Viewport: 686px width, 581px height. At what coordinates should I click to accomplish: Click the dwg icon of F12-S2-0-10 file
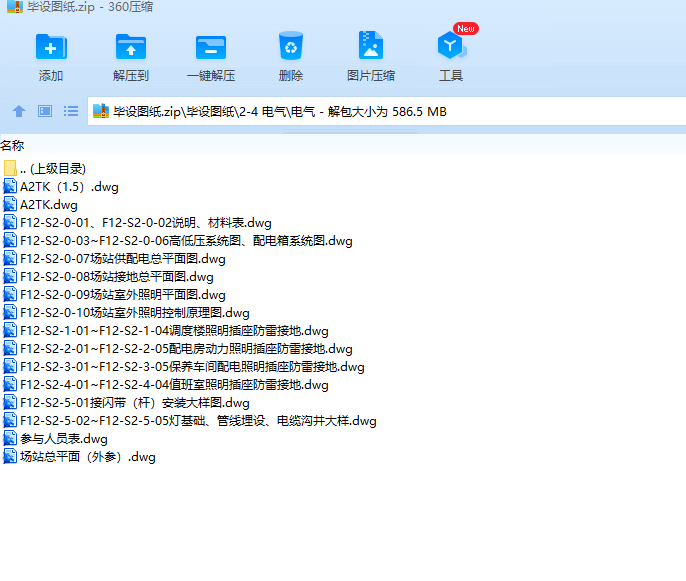click(x=10, y=313)
